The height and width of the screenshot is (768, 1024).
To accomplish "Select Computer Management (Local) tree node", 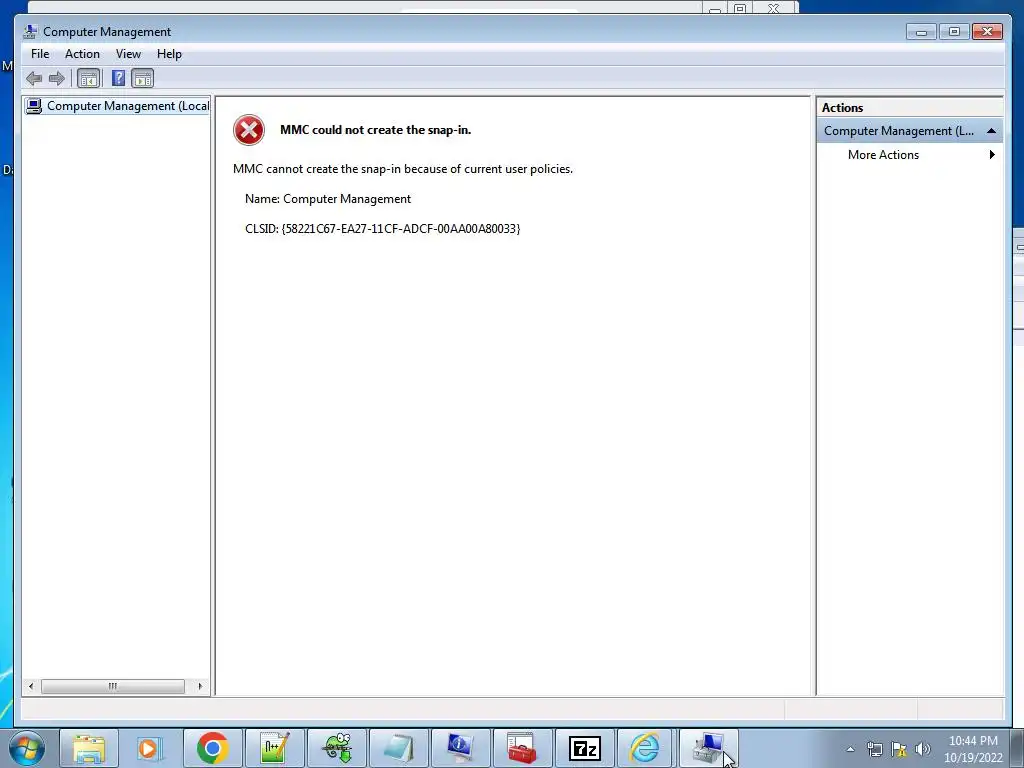I will click(x=118, y=106).
